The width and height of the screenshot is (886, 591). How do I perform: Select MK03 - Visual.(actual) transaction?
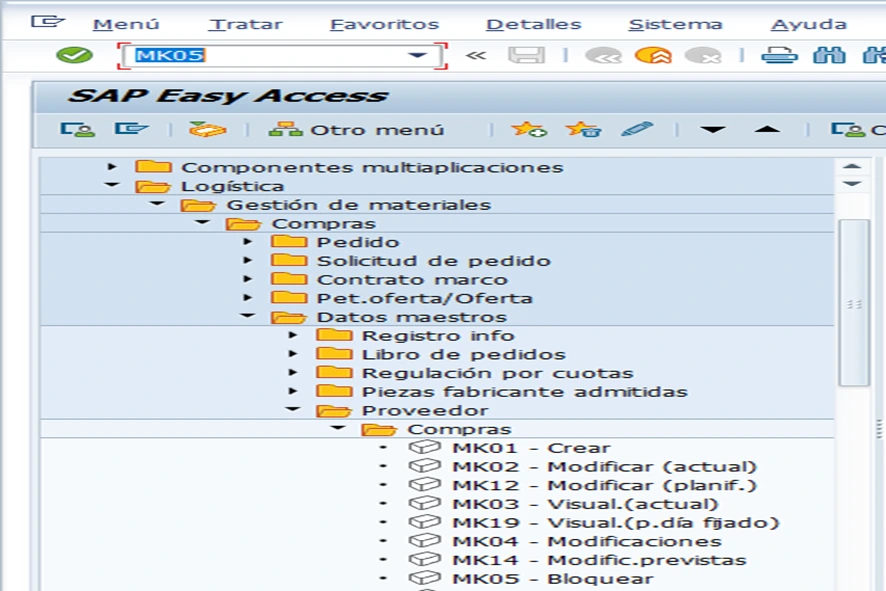pyautogui.click(x=585, y=504)
